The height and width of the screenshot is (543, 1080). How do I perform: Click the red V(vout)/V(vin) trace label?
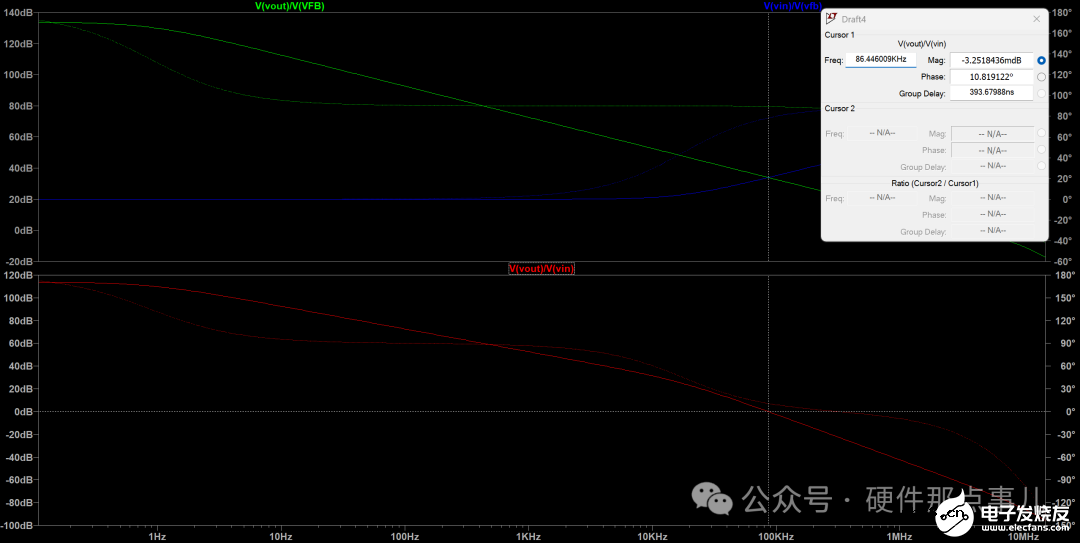(x=541, y=269)
